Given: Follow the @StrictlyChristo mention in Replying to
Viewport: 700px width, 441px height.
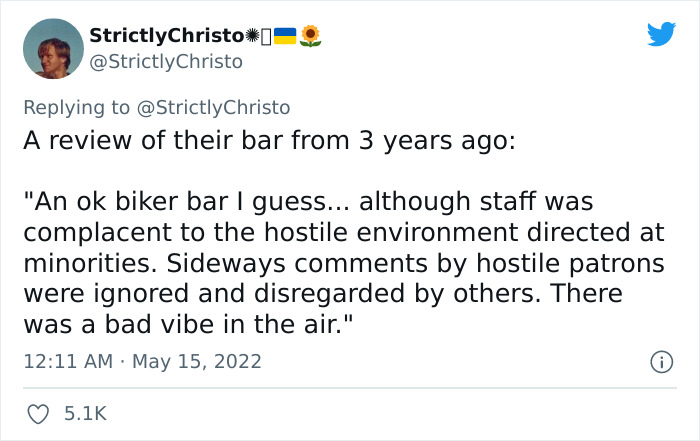Looking at the screenshot, I should [223, 108].
